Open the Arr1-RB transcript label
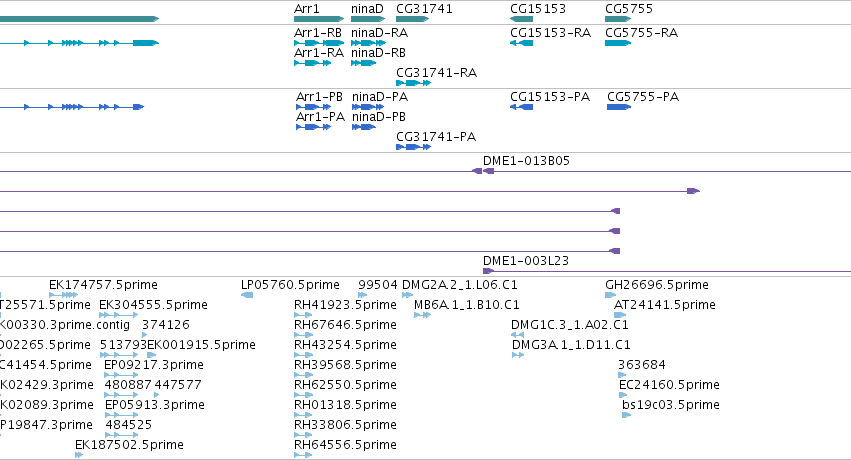The width and height of the screenshot is (851, 460). click(318, 33)
